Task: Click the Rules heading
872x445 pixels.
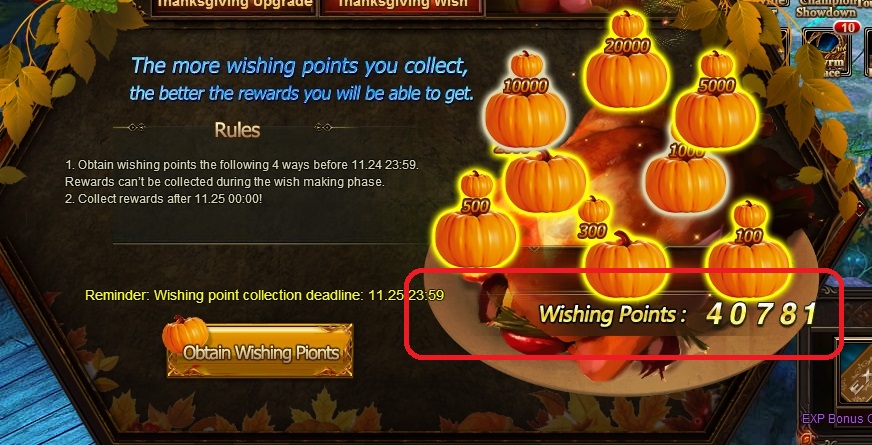Action: coord(237,130)
